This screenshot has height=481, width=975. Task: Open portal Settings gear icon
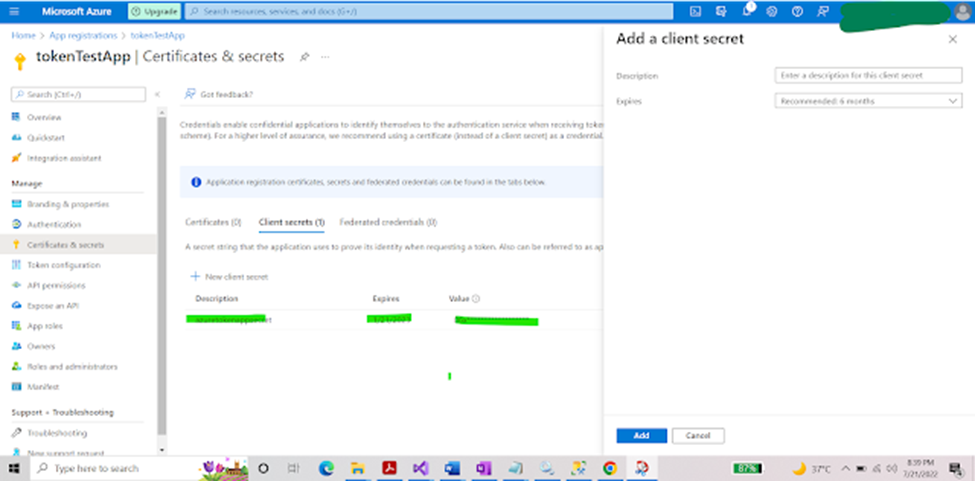[x=772, y=11]
